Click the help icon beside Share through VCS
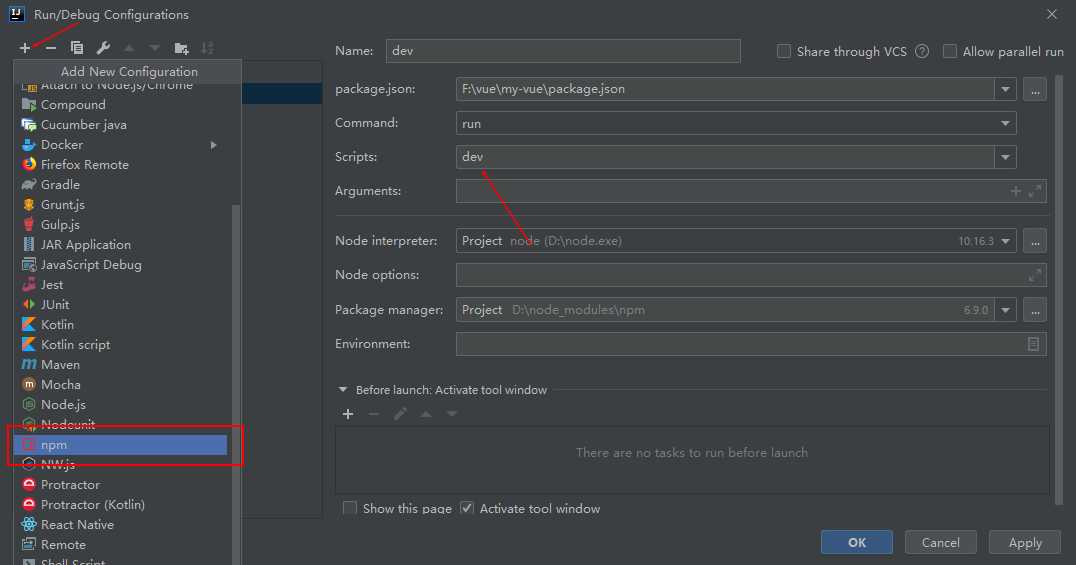 pyautogui.click(x=922, y=51)
